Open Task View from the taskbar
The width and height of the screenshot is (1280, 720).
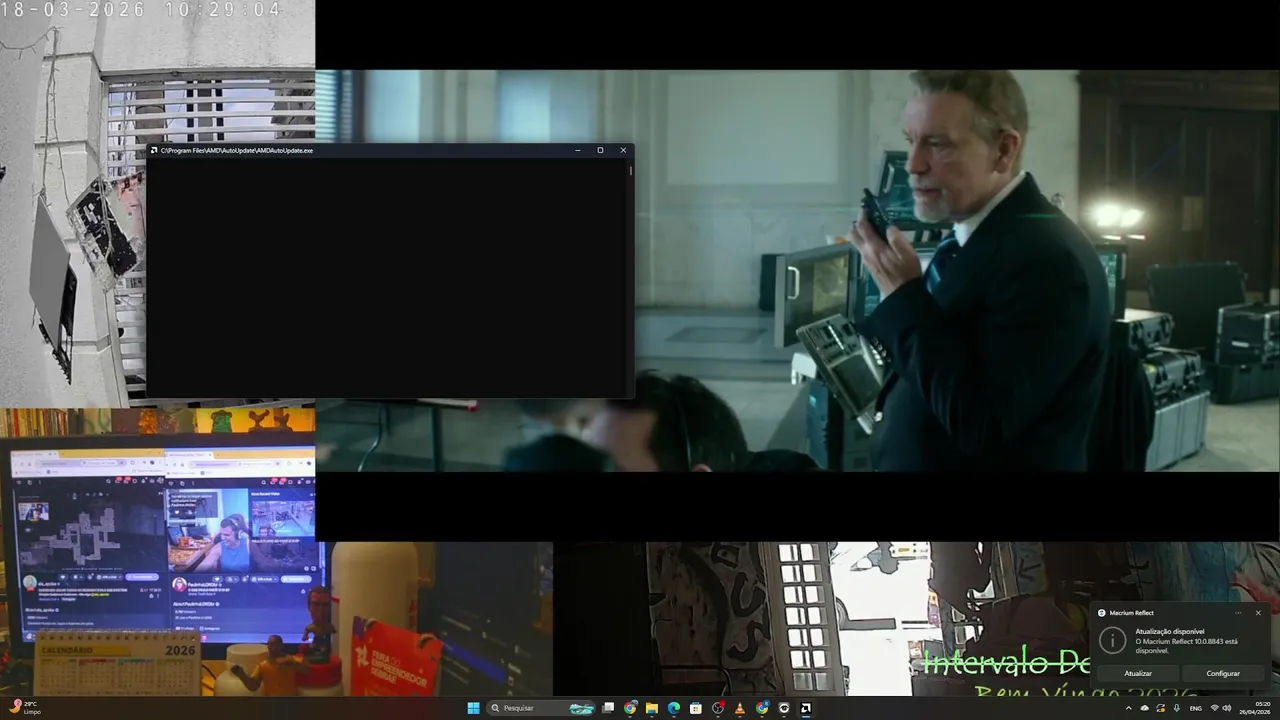608,708
